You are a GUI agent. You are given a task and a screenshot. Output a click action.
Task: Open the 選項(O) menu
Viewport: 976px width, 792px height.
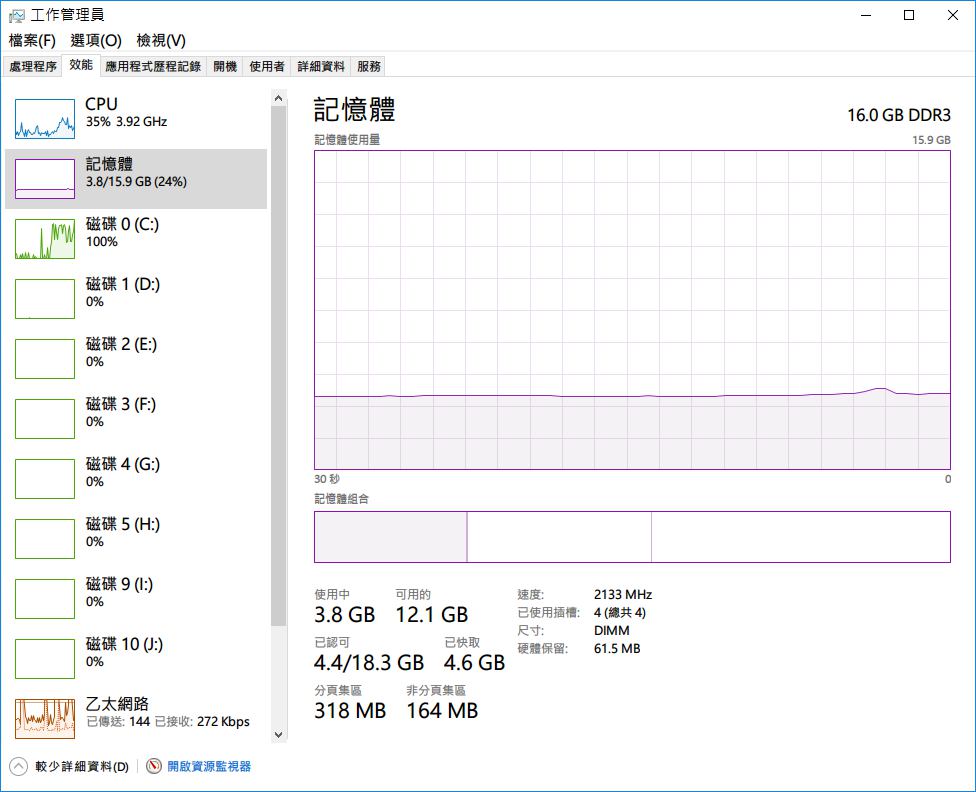pyautogui.click(x=96, y=40)
